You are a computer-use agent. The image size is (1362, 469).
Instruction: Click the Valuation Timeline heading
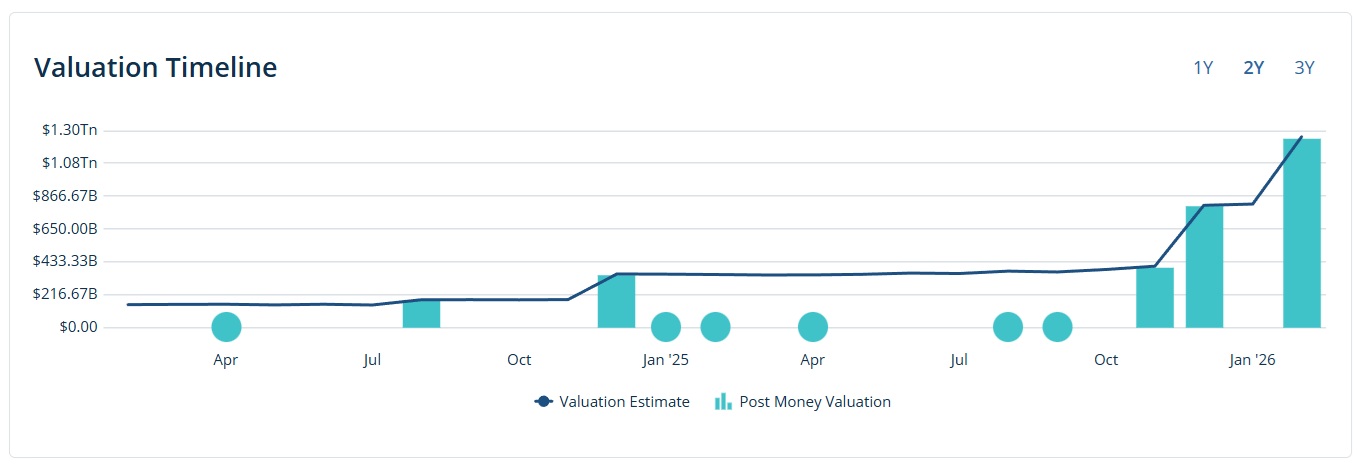point(156,68)
